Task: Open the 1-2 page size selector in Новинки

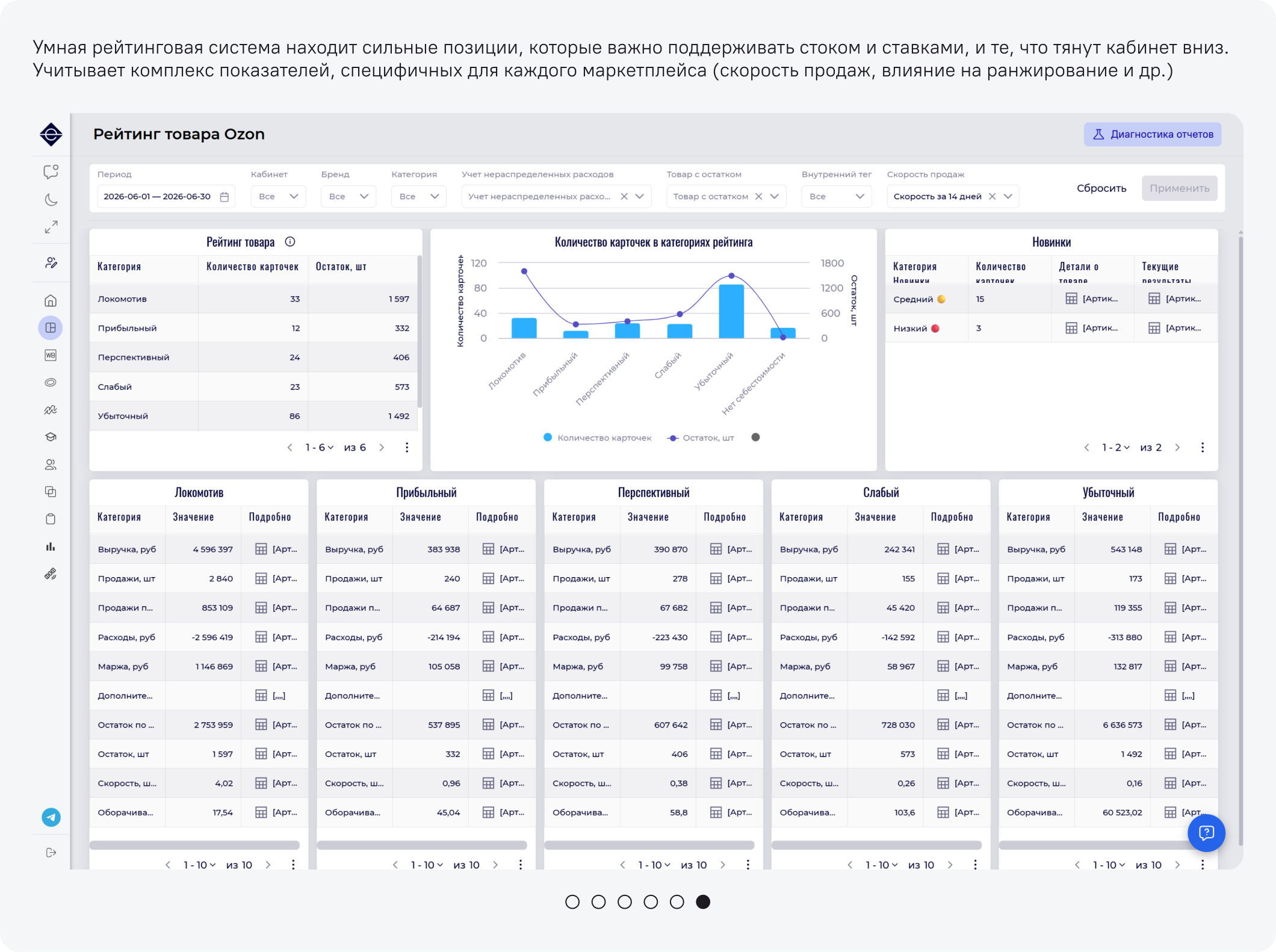Action: [x=1115, y=447]
